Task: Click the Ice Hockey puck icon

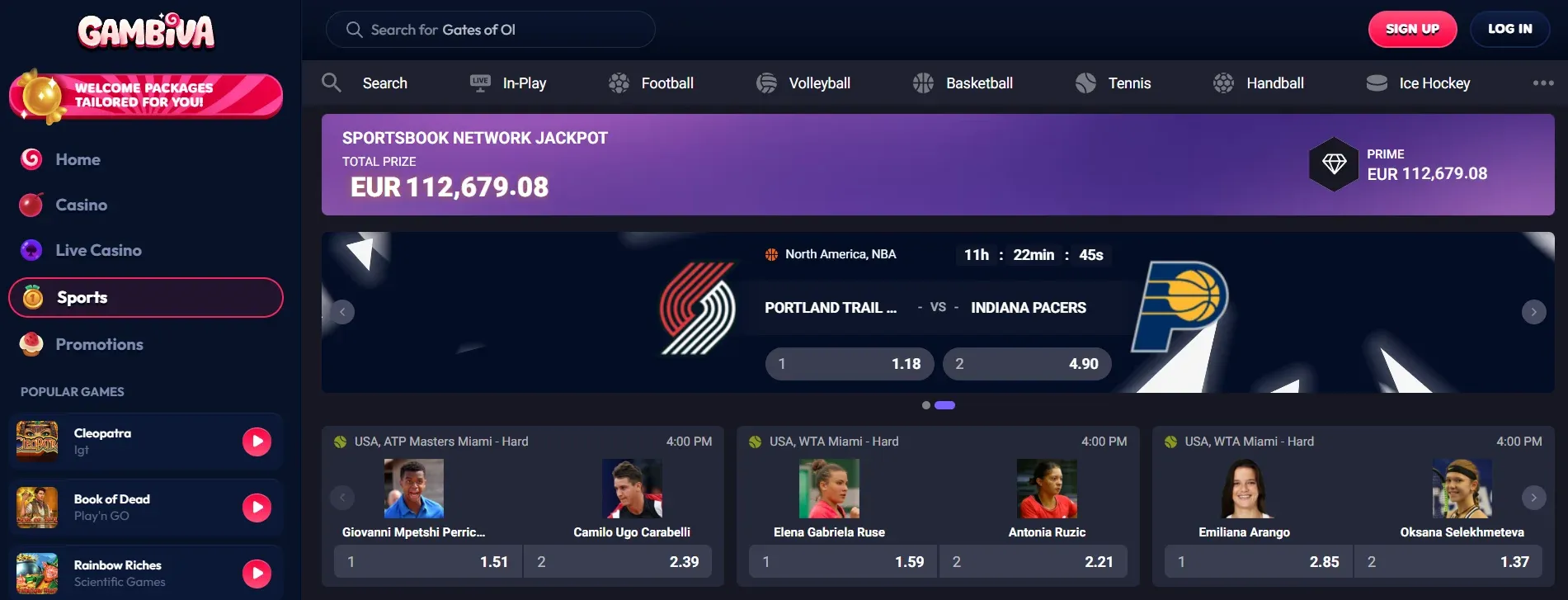Action: (x=1377, y=83)
